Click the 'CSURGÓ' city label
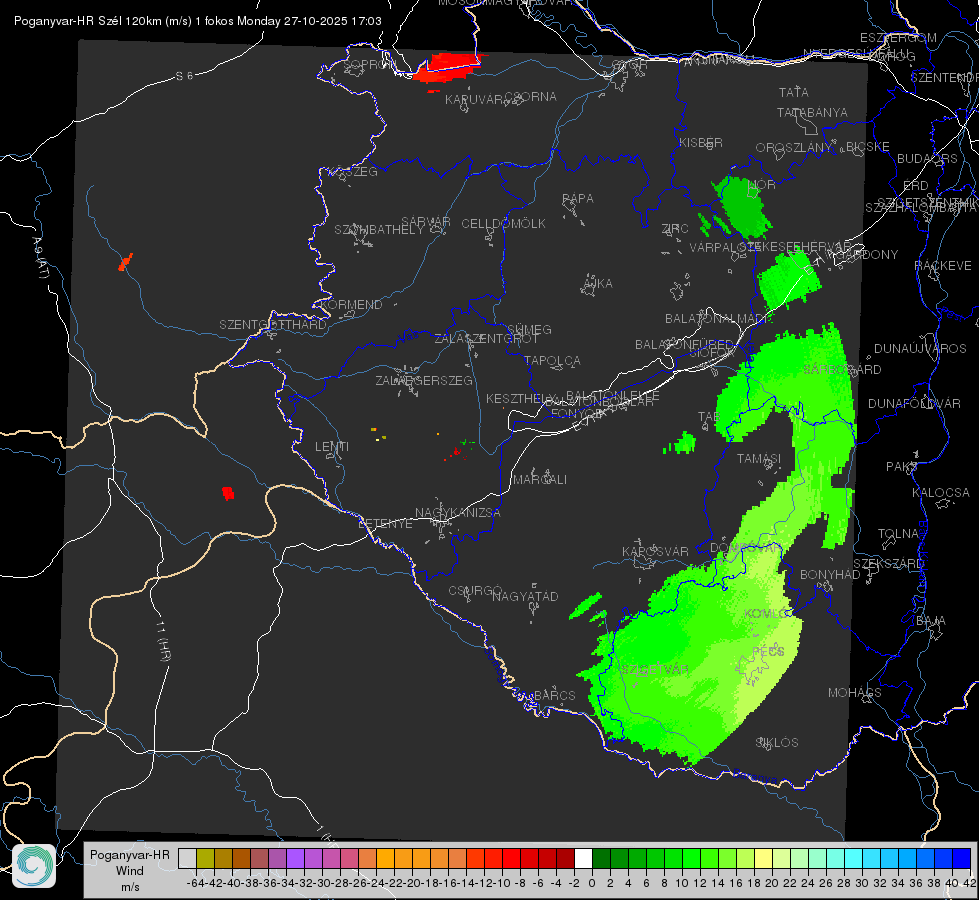The height and width of the screenshot is (900, 979). coord(475,590)
